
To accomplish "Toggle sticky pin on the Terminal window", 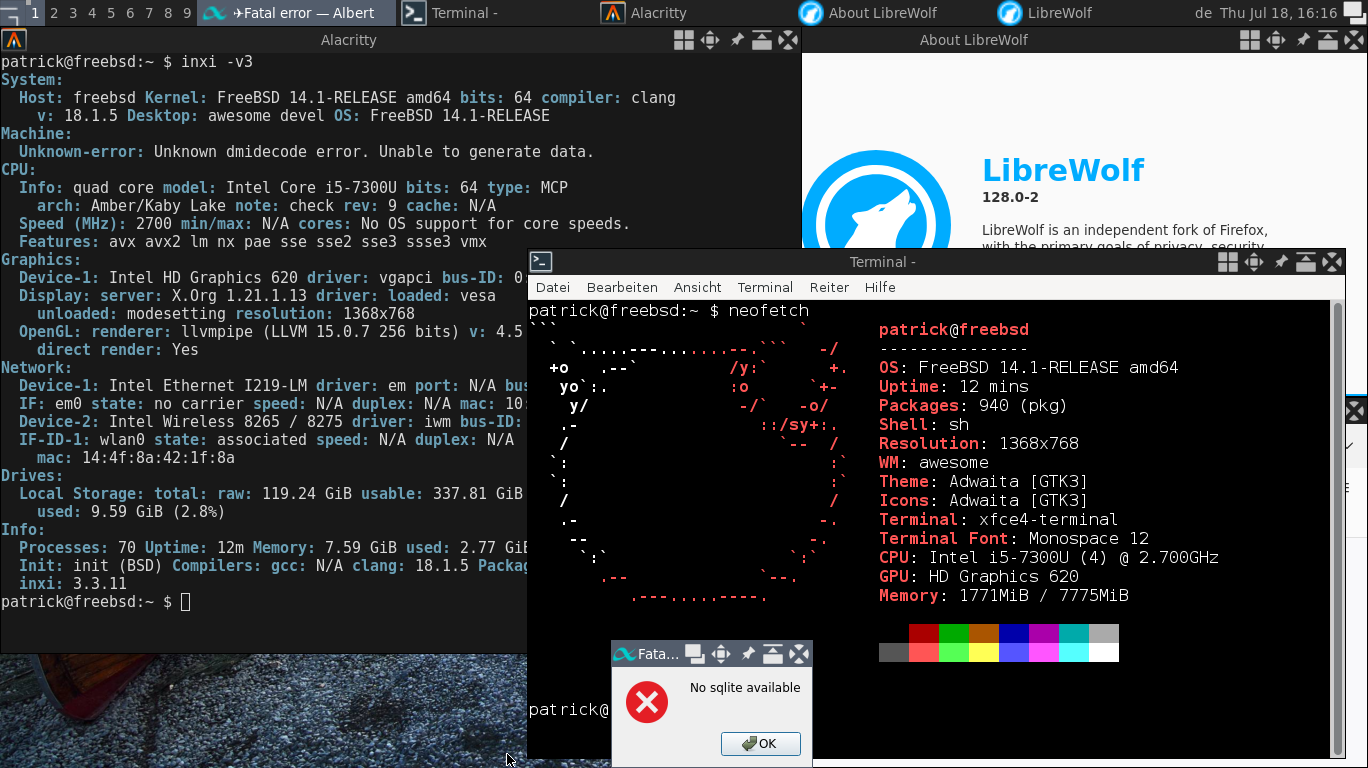I will click(x=1280, y=262).
